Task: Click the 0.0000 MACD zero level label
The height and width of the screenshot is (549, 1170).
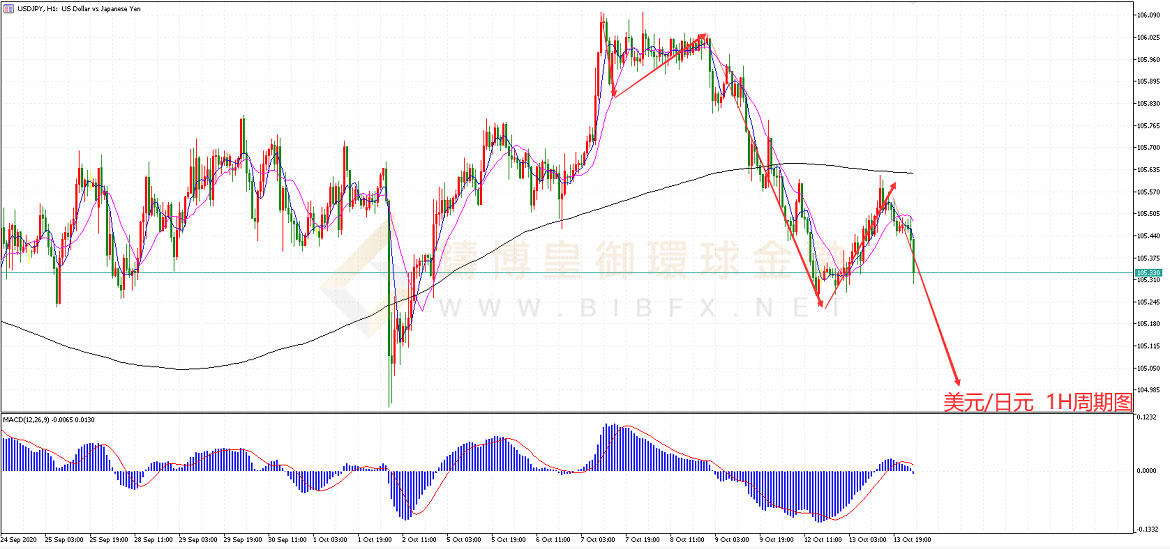Action: coord(1146,470)
